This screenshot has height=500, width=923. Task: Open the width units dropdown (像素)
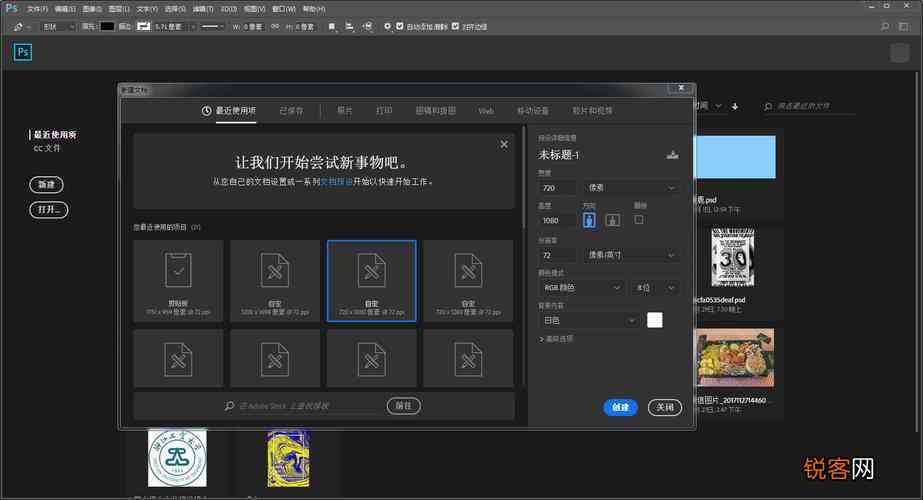(x=631, y=188)
